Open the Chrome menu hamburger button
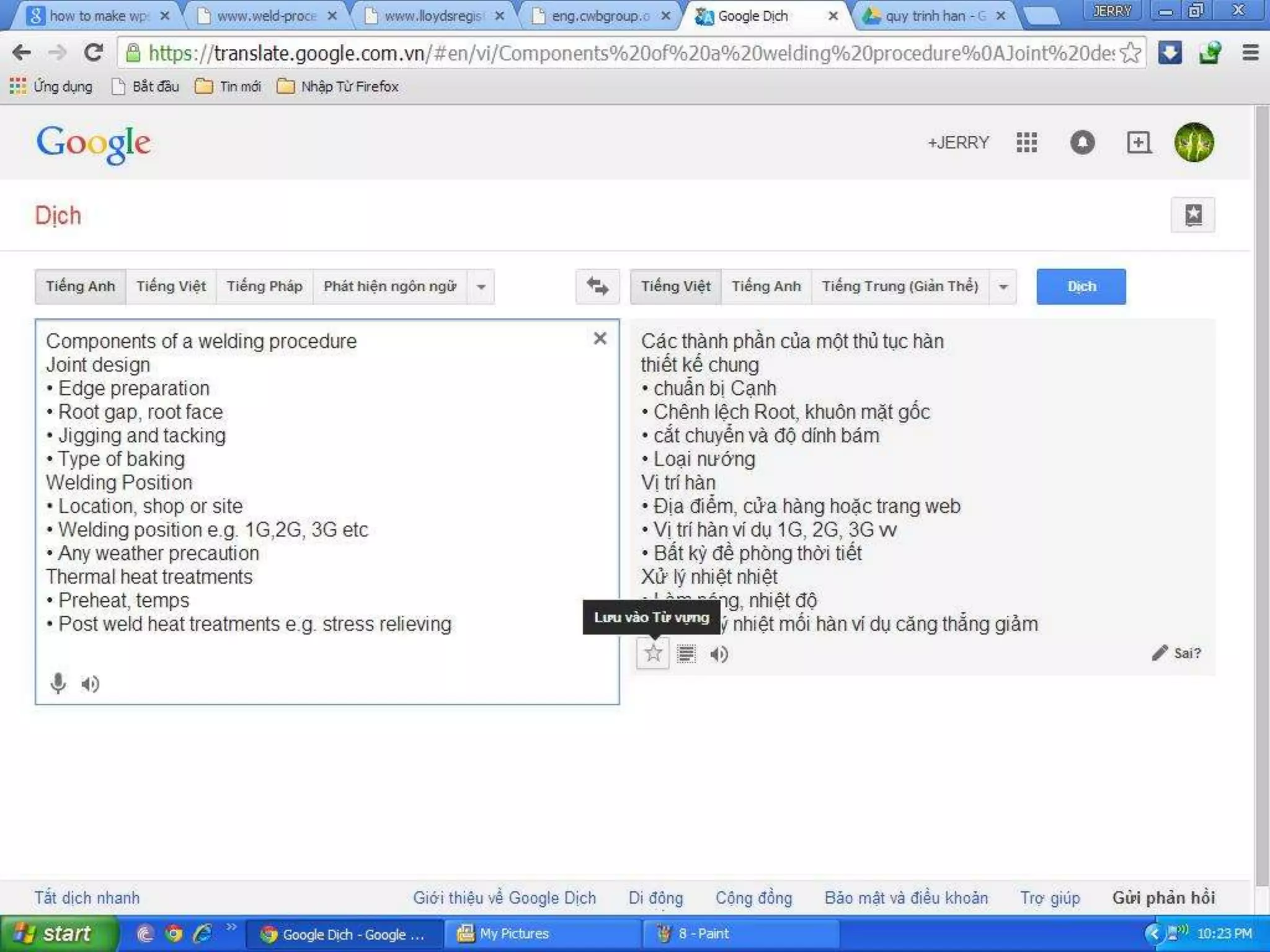1270x952 pixels. coord(1251,53)
